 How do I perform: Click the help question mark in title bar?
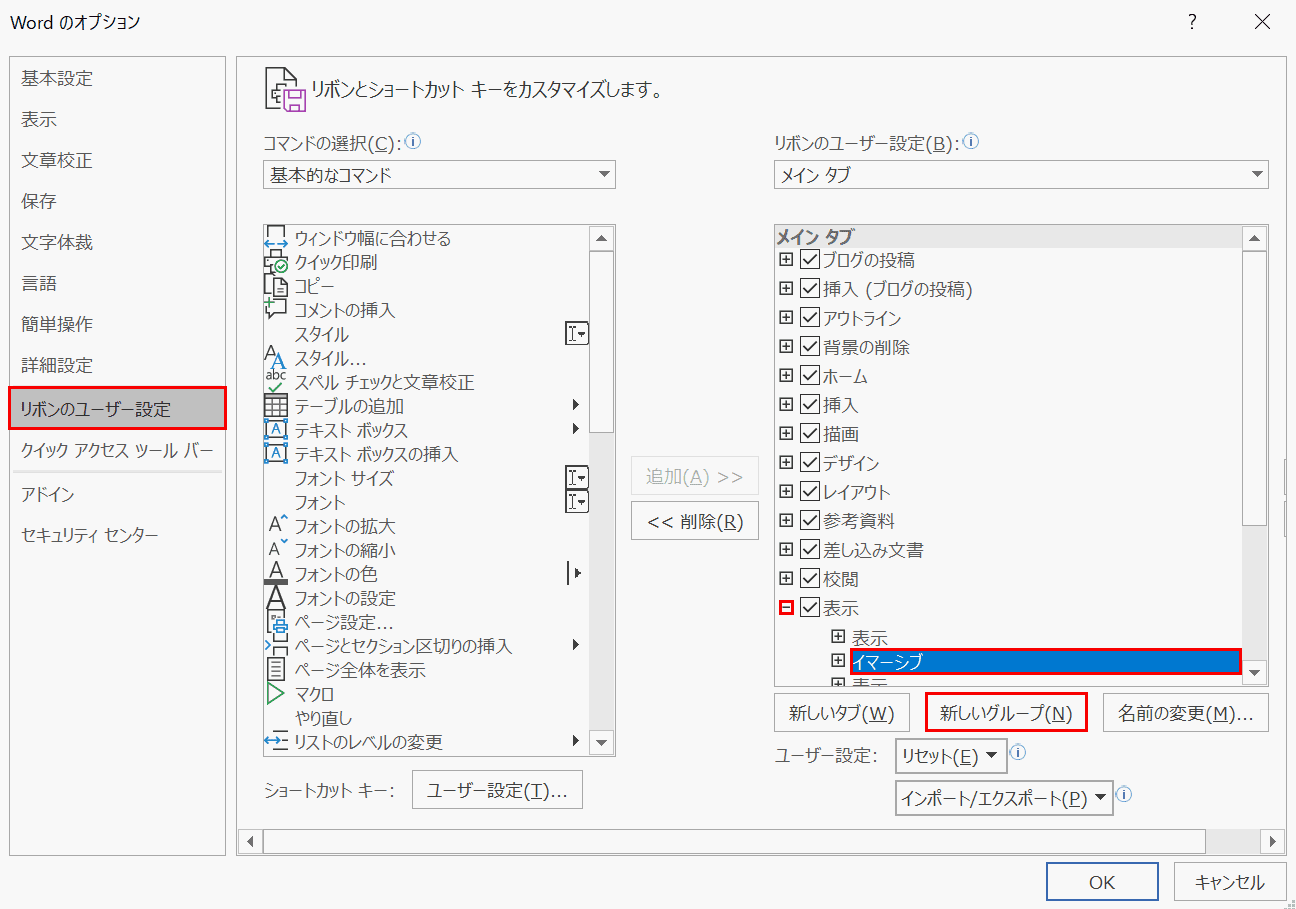coord(1192,22)
